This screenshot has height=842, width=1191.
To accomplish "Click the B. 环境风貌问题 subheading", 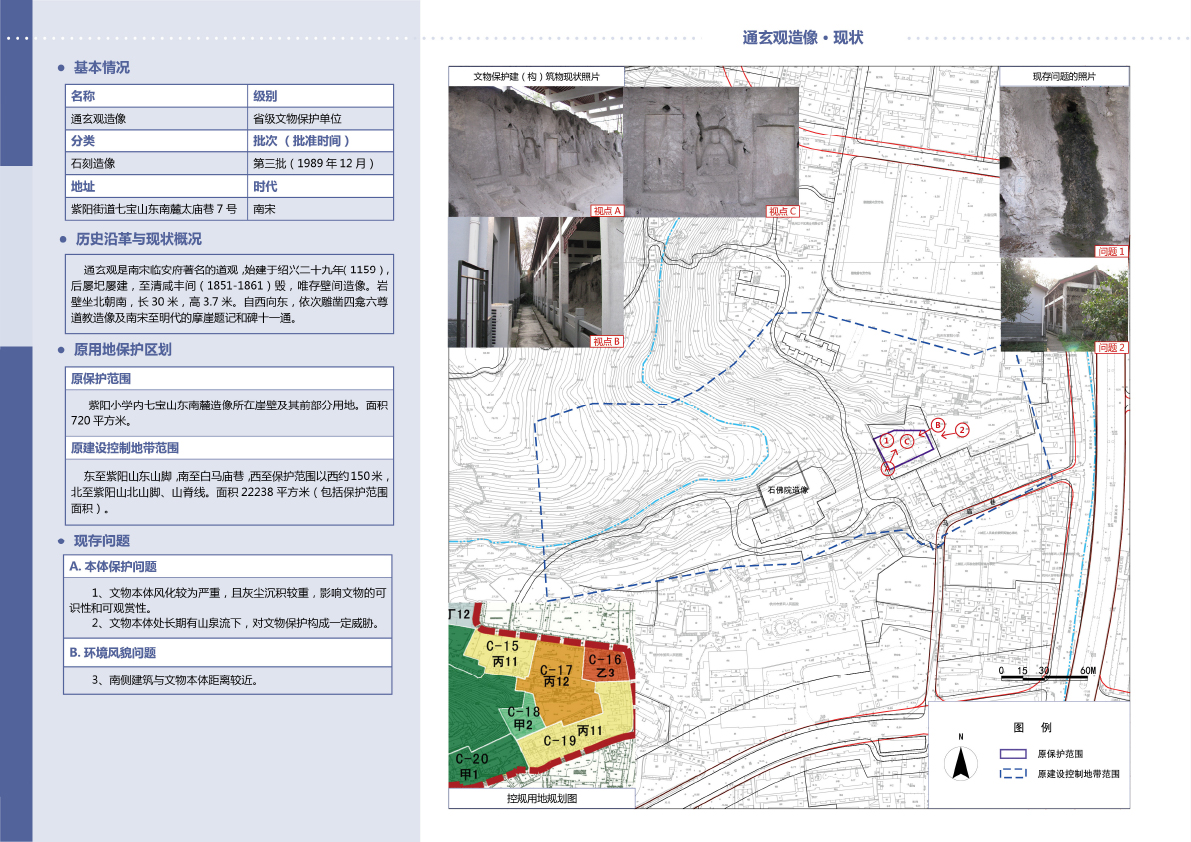I will click(112, 653).
